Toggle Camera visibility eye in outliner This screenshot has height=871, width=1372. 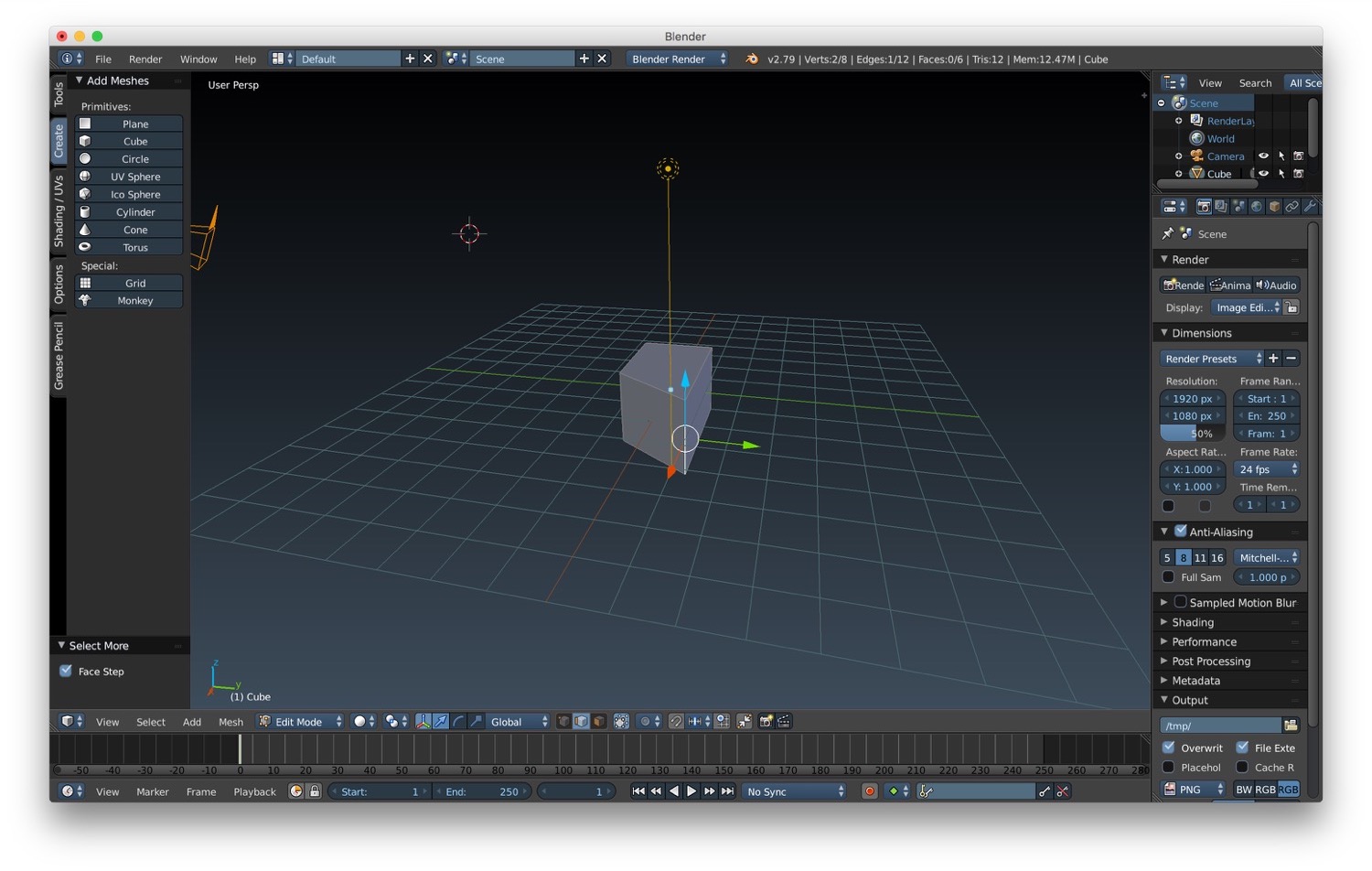1263,156
